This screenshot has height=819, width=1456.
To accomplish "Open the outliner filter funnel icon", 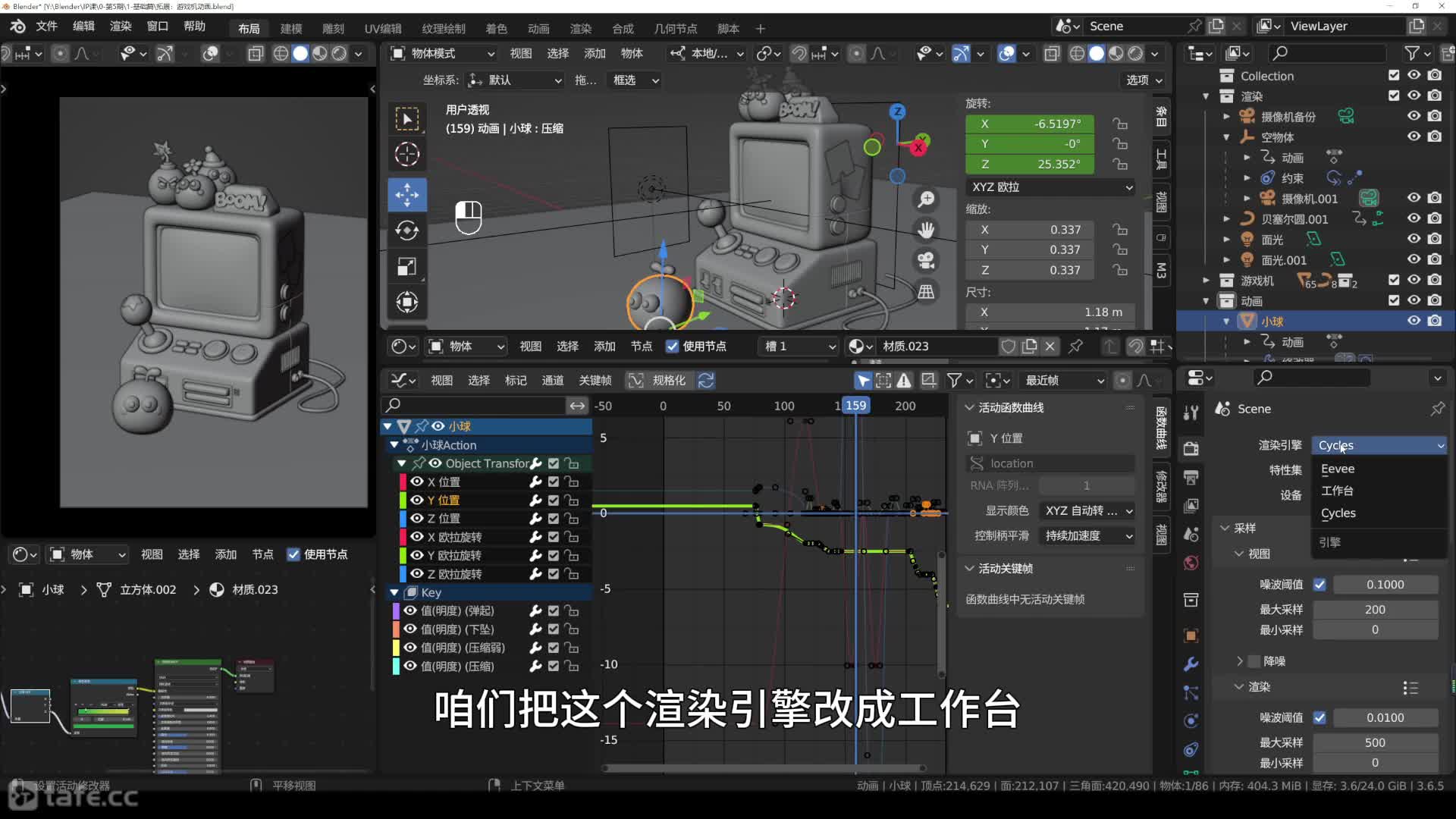I will point(1411,53).
